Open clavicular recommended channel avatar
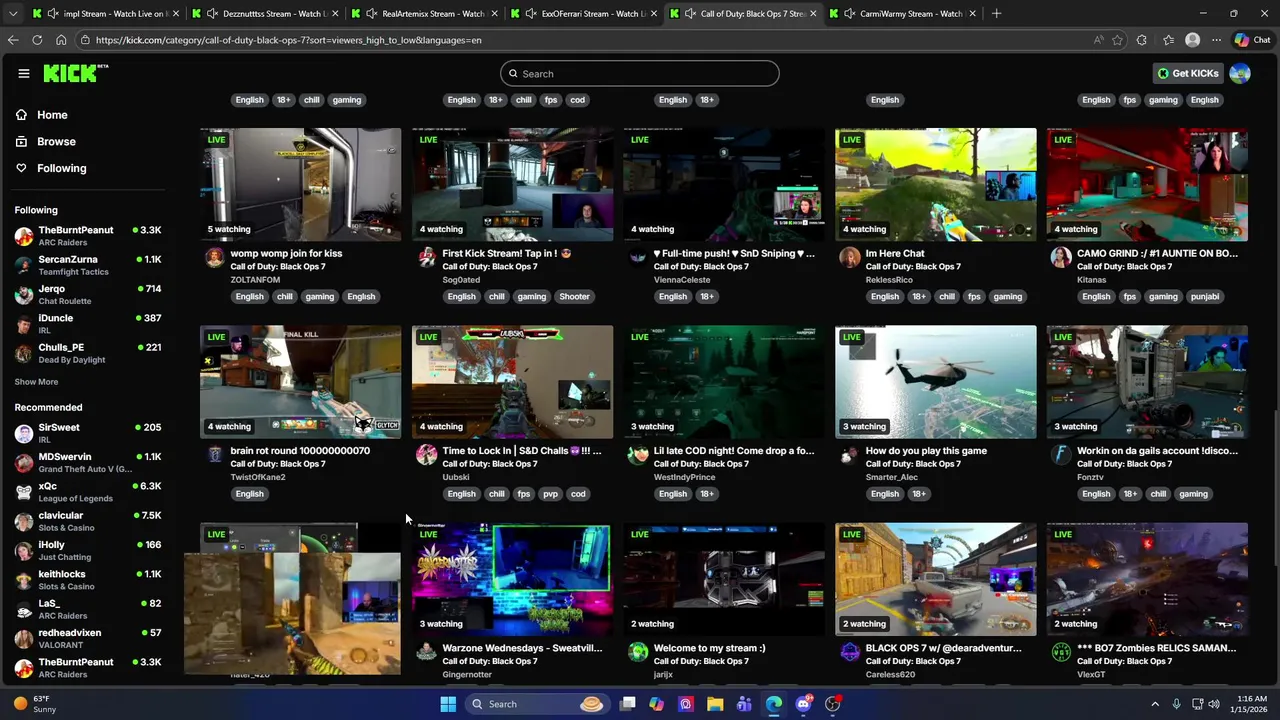 click(x=24, y=521)
